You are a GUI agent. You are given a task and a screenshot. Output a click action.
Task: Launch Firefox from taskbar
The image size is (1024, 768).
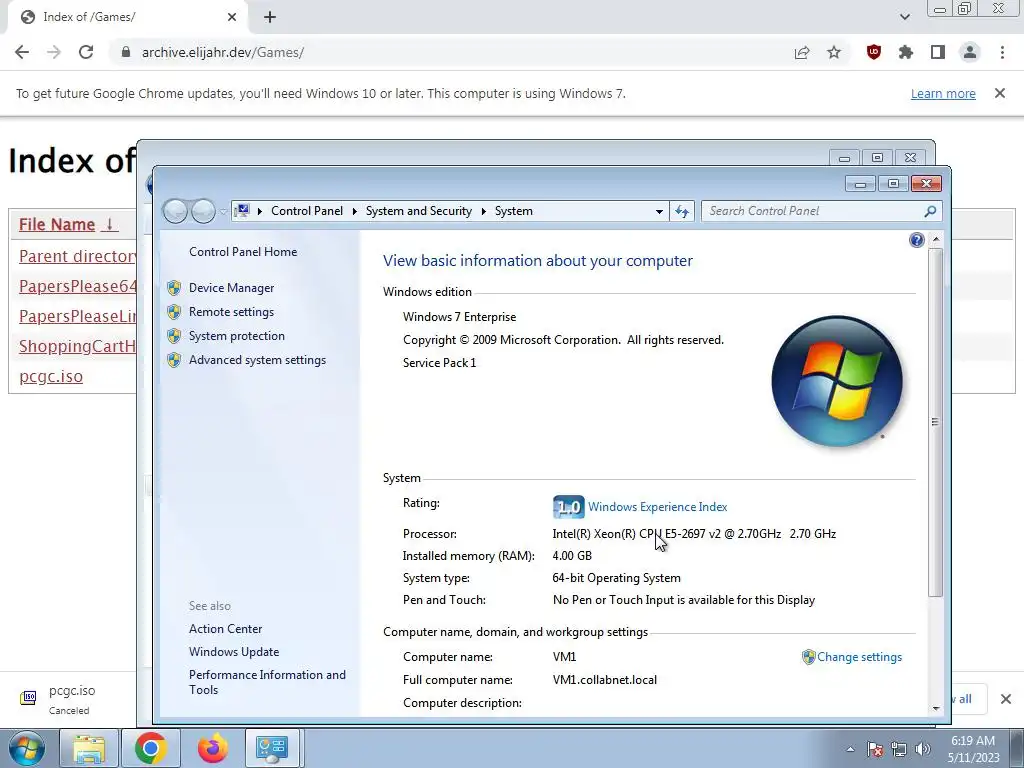pos(212,748)
